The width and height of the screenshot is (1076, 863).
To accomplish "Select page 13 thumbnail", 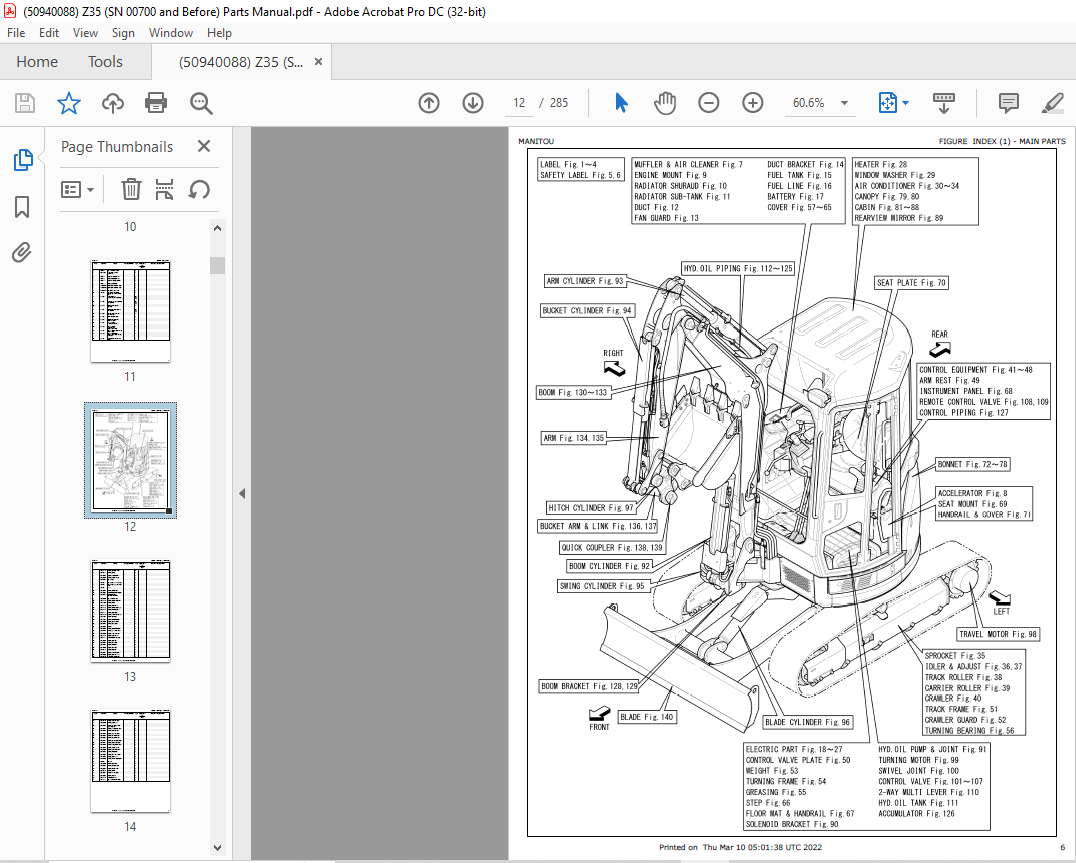I will point(130,611).
